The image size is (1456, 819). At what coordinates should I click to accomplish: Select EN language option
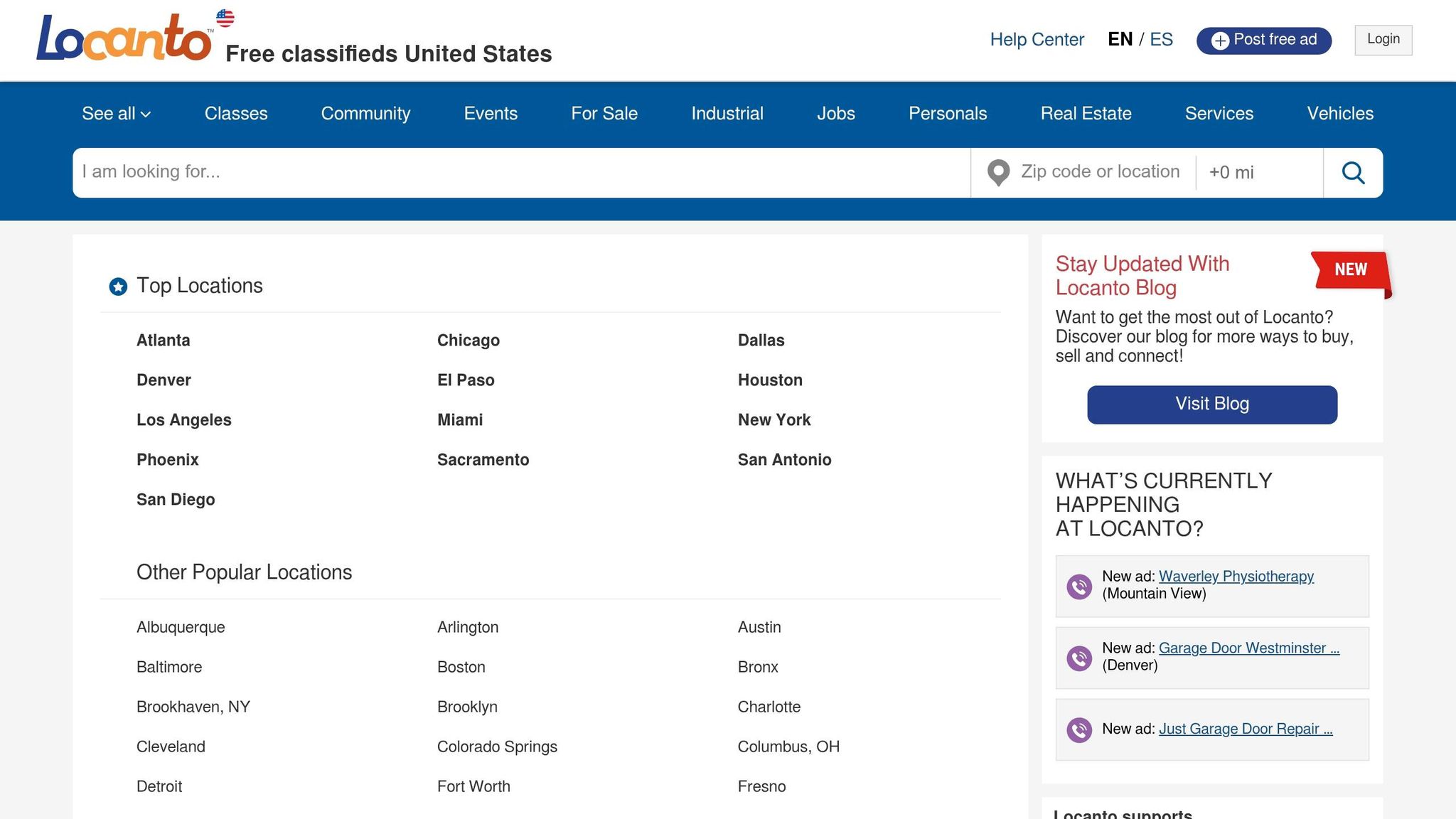[x=1120, y=40]
